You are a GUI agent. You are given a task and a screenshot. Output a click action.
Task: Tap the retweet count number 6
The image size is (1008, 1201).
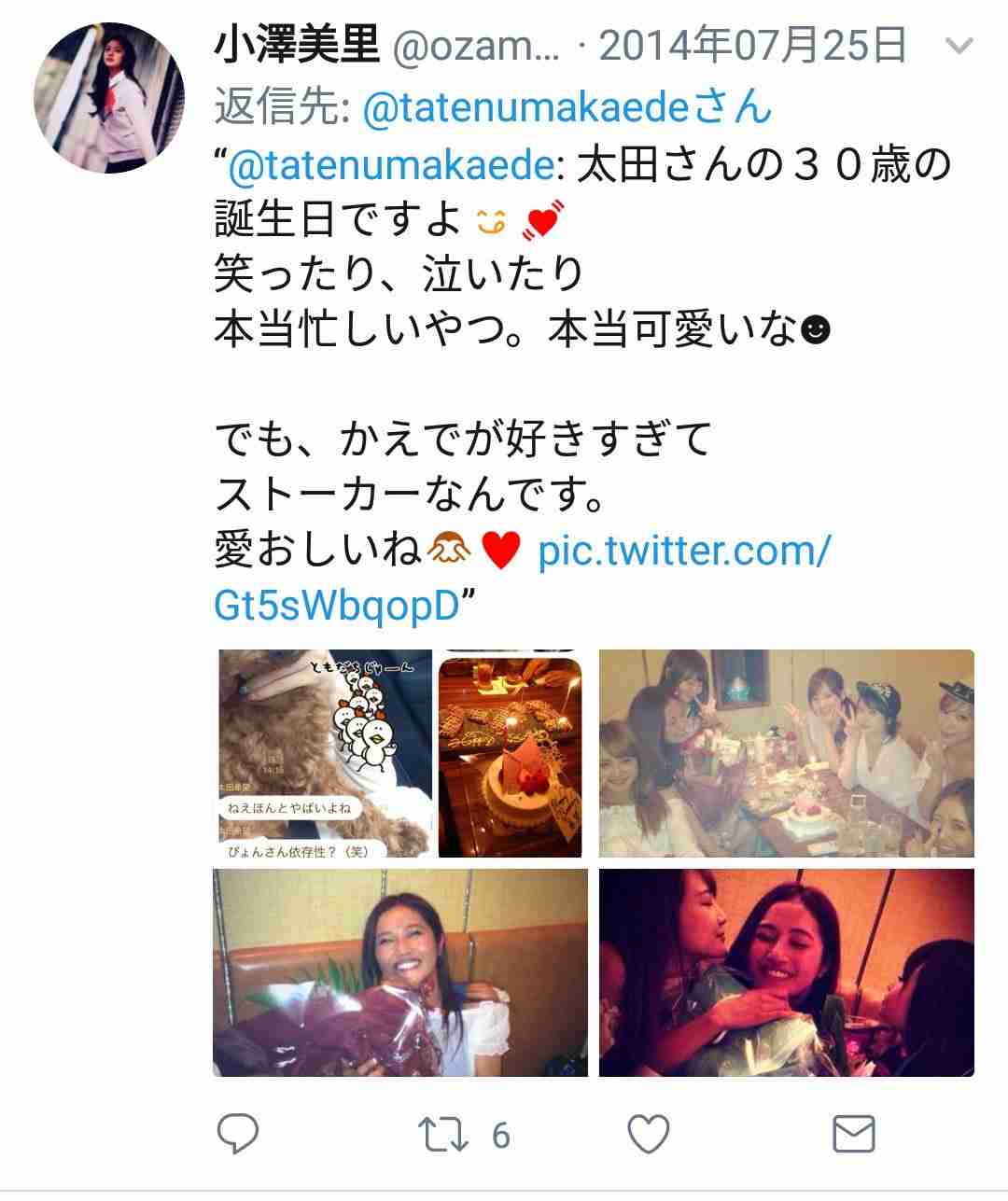point(500,1136)
